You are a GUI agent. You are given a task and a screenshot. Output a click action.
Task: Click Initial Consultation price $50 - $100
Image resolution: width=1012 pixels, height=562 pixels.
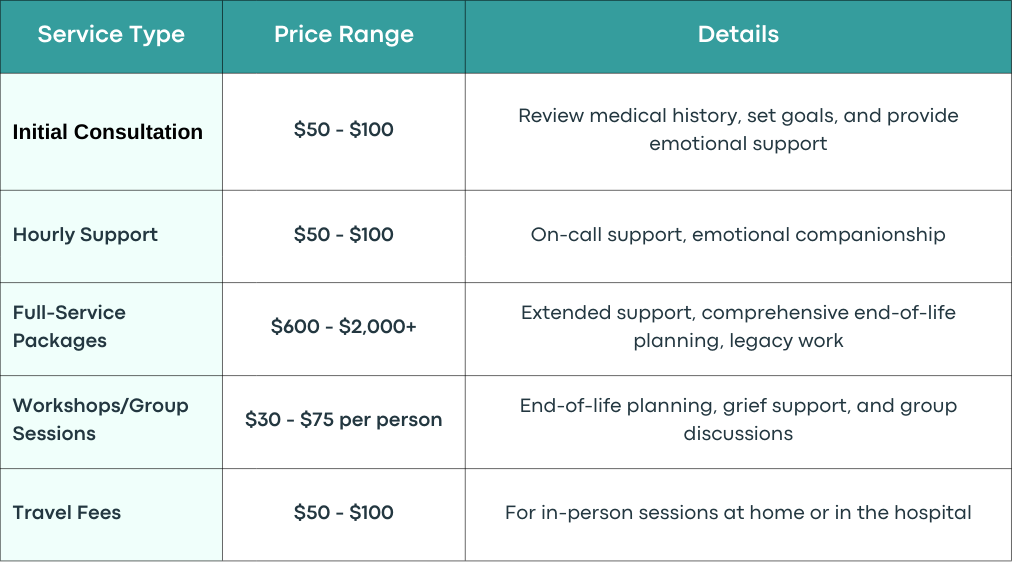coord(344,130)
